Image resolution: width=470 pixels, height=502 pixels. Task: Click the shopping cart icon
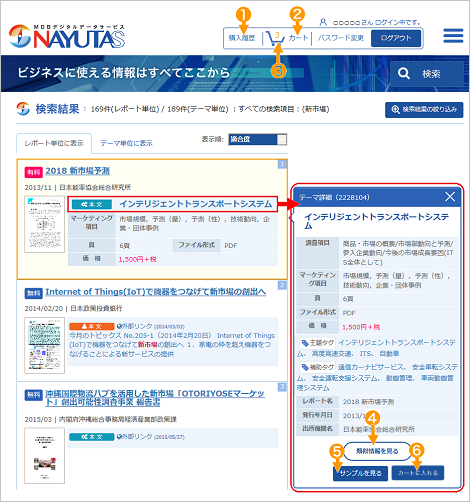(275, 39)
